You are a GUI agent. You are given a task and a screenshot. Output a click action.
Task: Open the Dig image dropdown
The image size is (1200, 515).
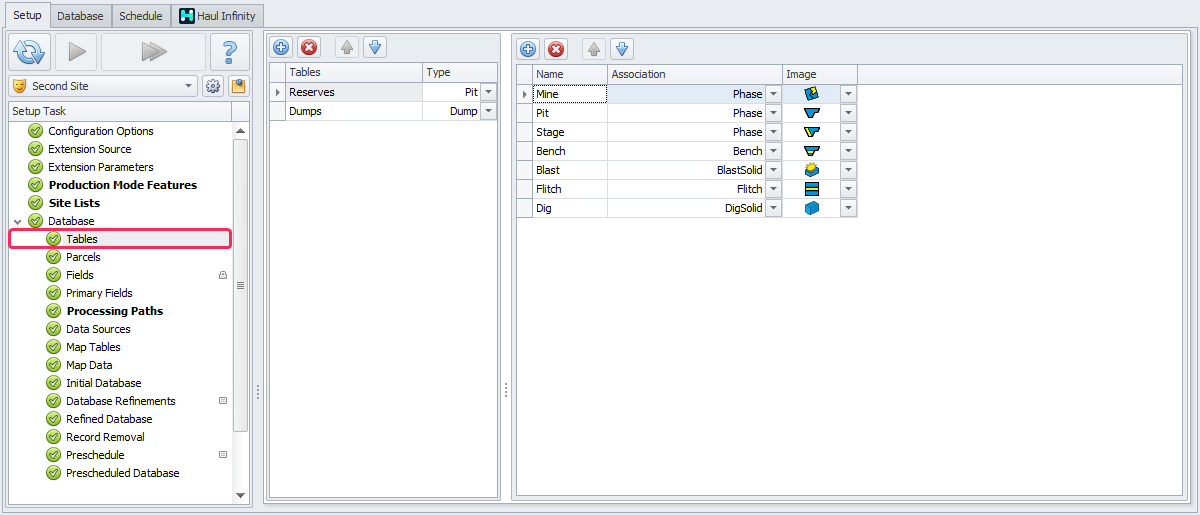pyautogui.click(x=848, y=208)
